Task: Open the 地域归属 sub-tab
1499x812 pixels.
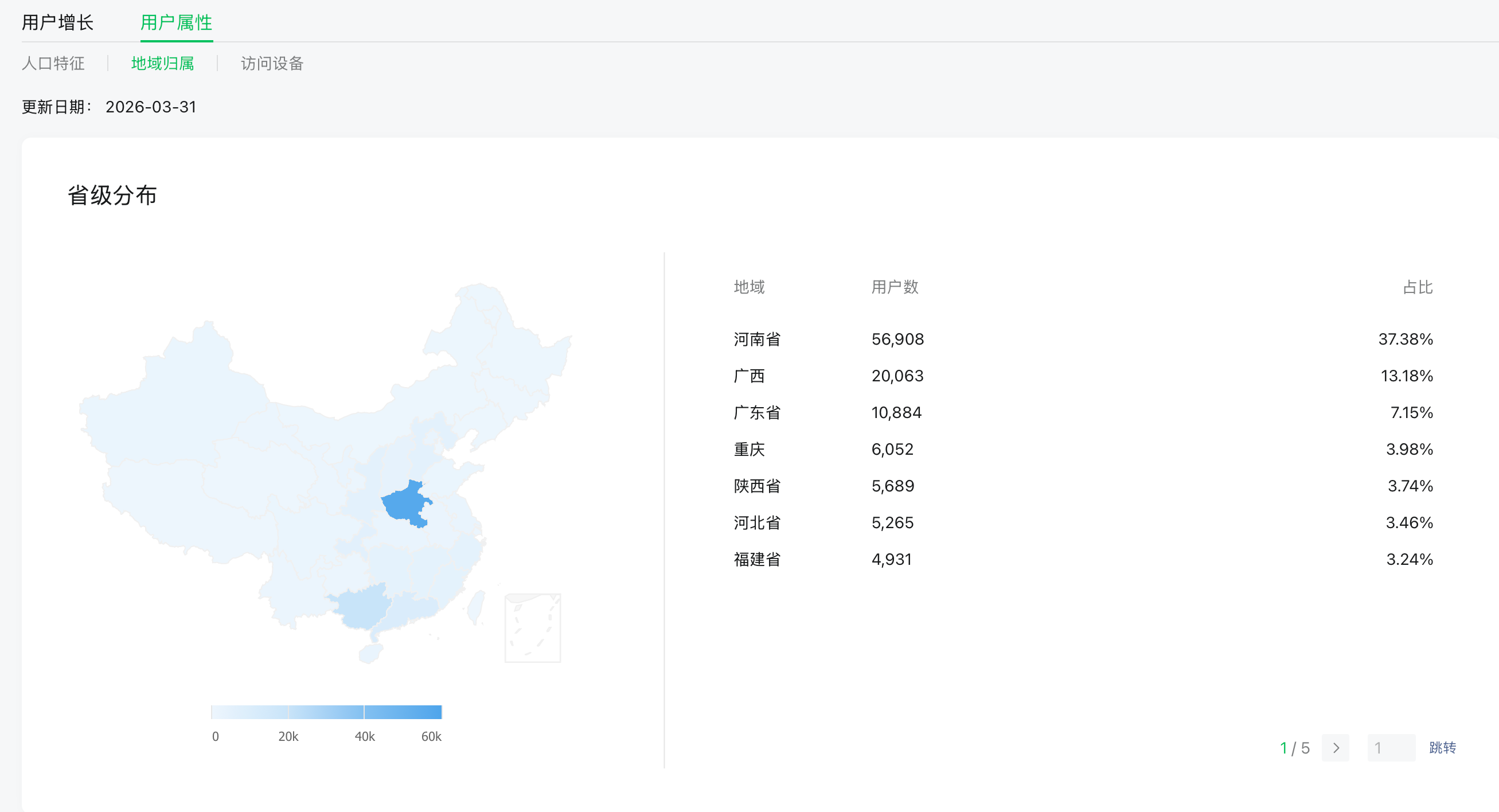Action: click(x=162, y=64)
